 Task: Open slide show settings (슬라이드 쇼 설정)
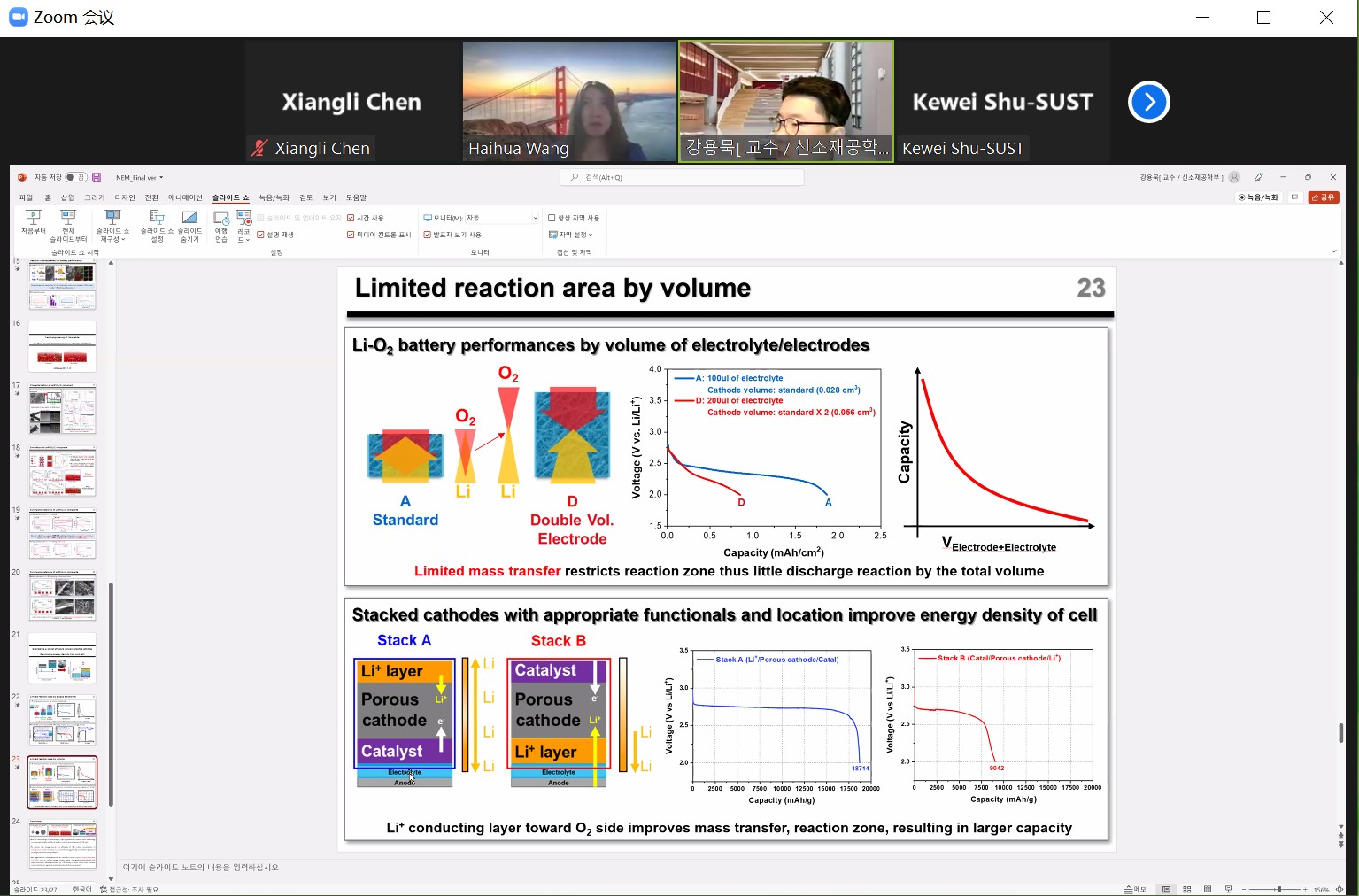pyautogui.click(x=157, y=225)
